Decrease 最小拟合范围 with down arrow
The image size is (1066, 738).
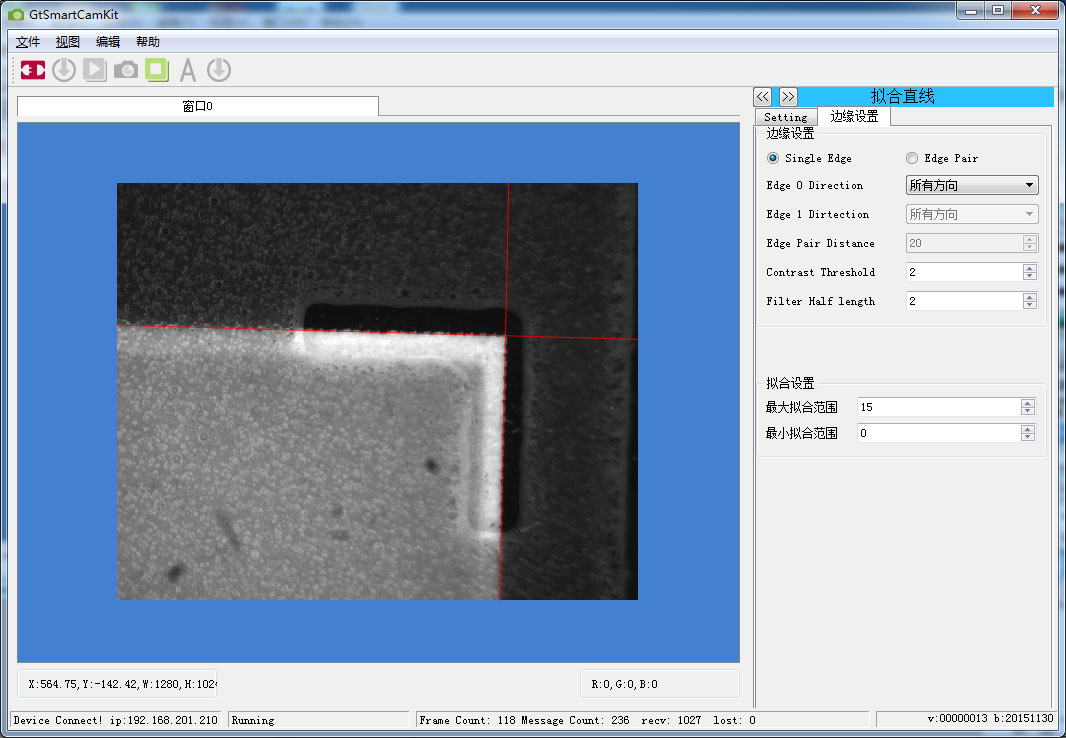1028,437
